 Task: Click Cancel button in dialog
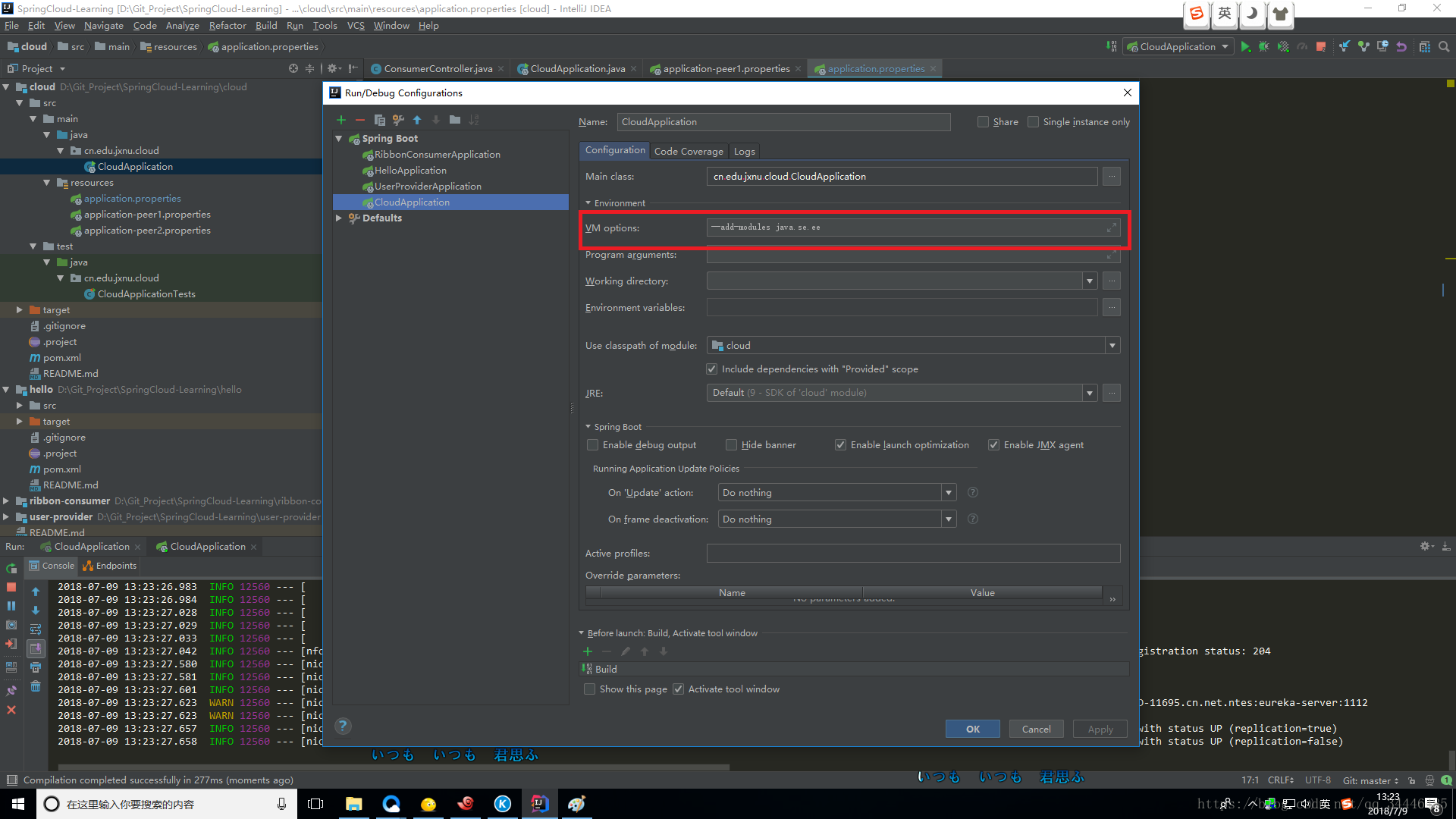point(1036,729)
